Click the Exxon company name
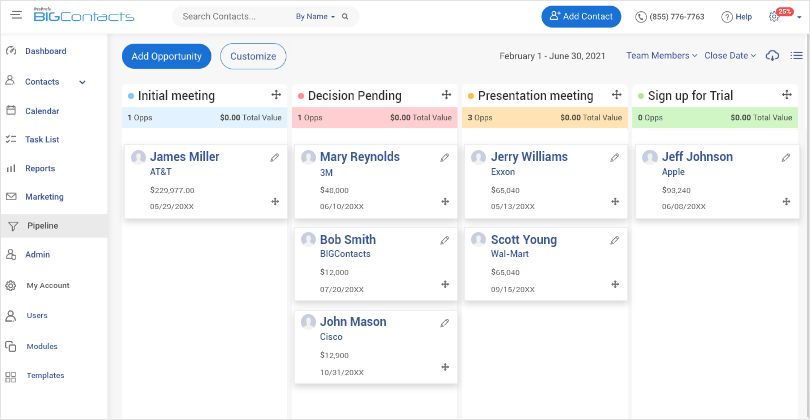810x420 pixels. tap(503, 172)
